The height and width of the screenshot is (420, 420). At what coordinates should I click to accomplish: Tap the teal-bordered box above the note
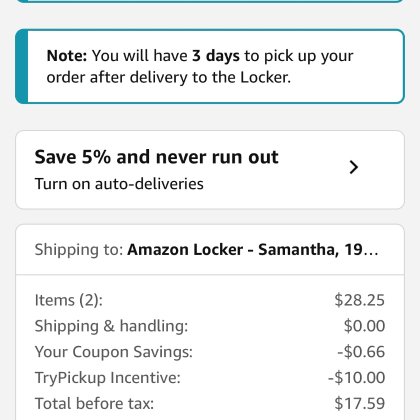tap(210, 1)
